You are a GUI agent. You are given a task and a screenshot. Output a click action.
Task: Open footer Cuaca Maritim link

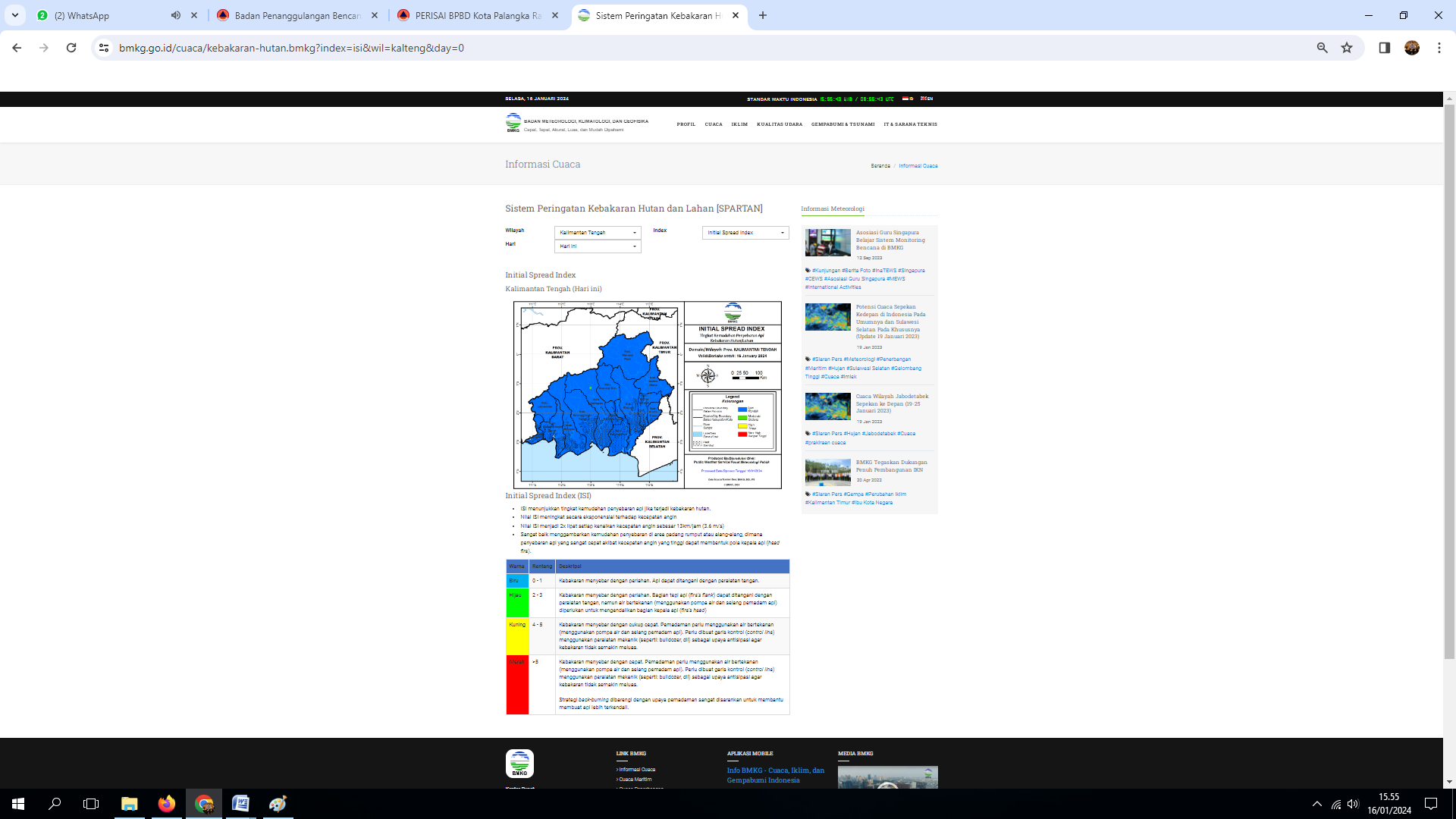635,780
